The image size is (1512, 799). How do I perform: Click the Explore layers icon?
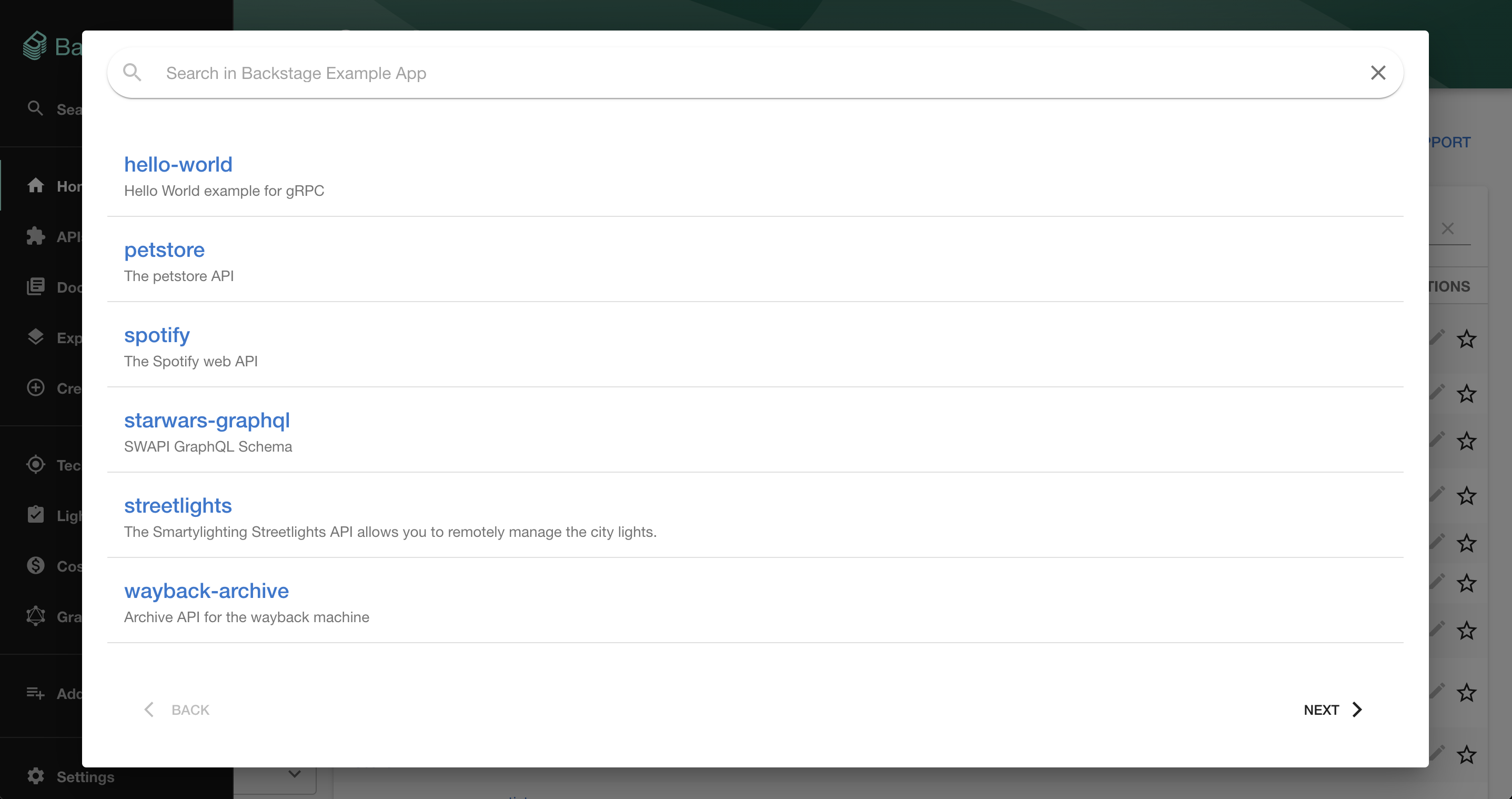(35, 337)
